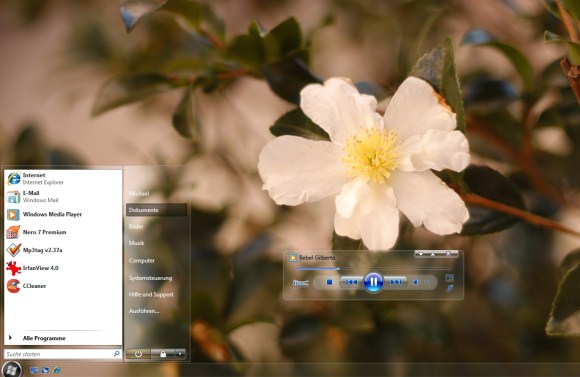Restore full player via the corner icon
The height and width of the screenshot is (377, 580).
pyautogui.click(x=449, y=288)
